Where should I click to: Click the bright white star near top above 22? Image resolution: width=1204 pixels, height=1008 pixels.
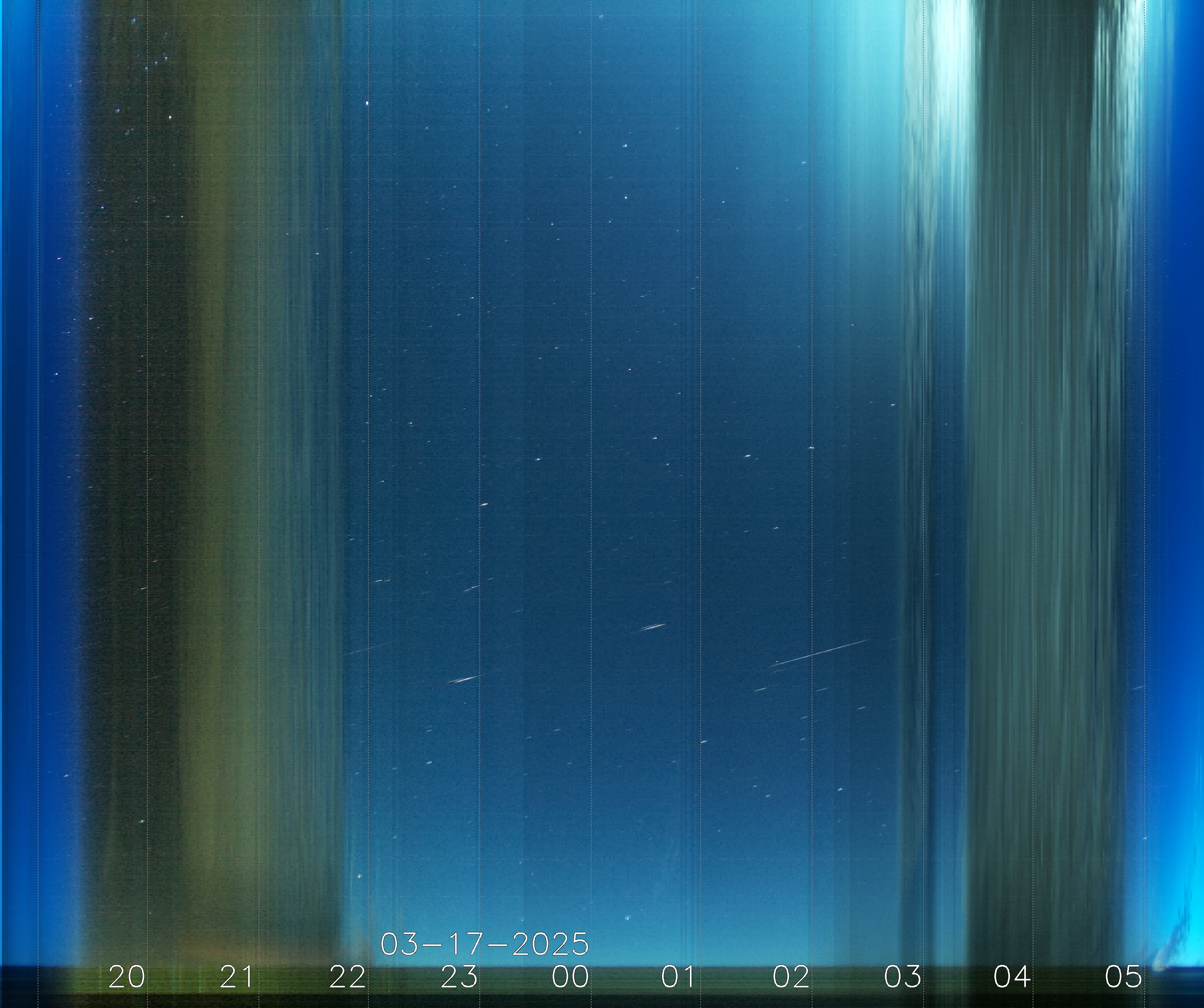tap(367, 103)
